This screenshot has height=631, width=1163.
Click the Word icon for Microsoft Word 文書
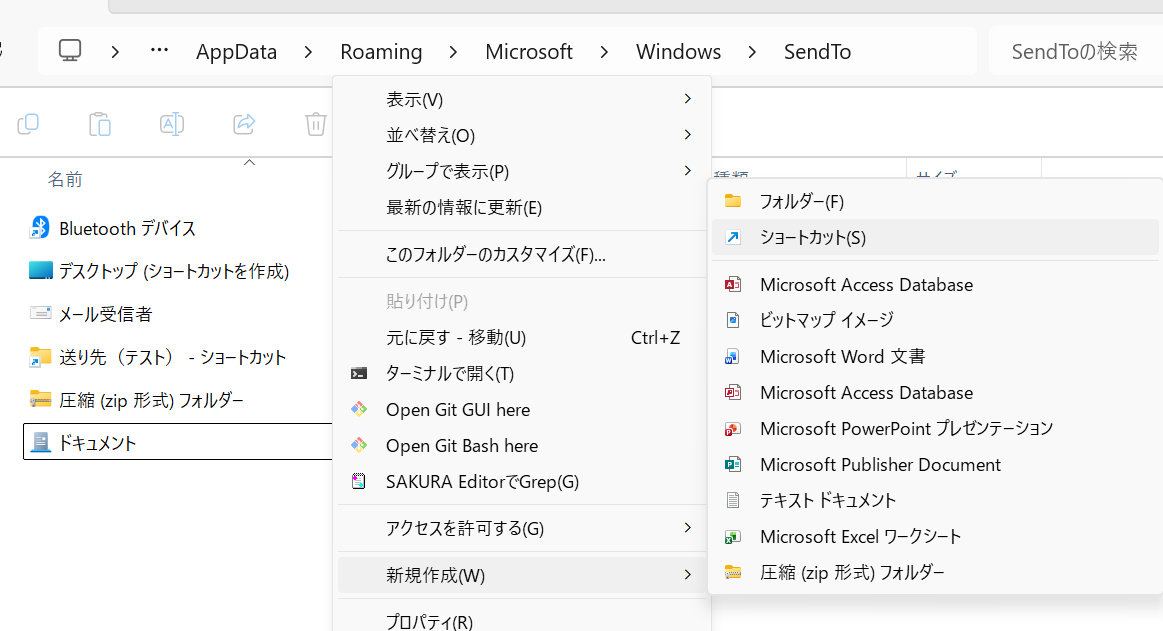click(733, 357)
